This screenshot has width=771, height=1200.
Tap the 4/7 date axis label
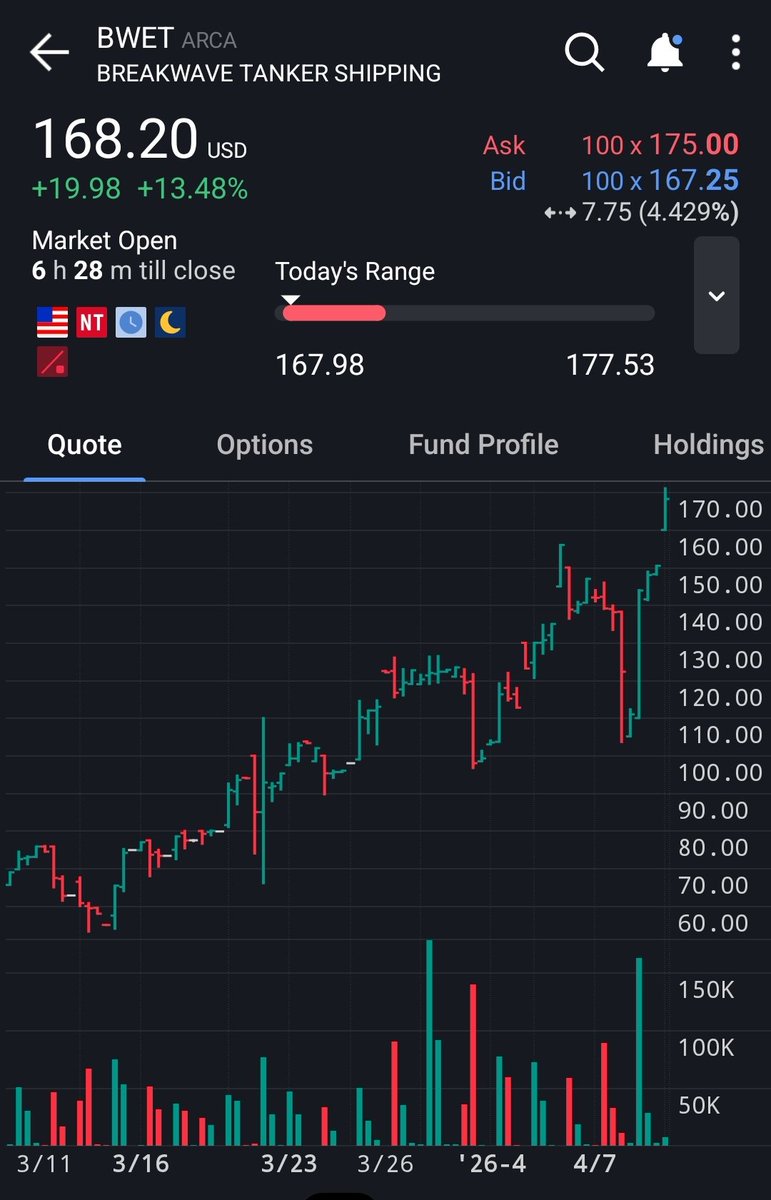click(597, 1164)
